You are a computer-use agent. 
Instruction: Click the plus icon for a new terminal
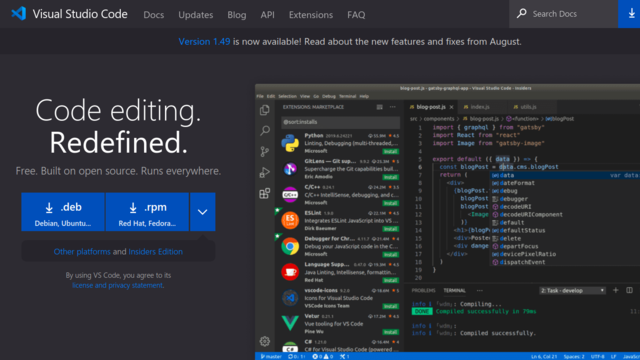(616, 290)
